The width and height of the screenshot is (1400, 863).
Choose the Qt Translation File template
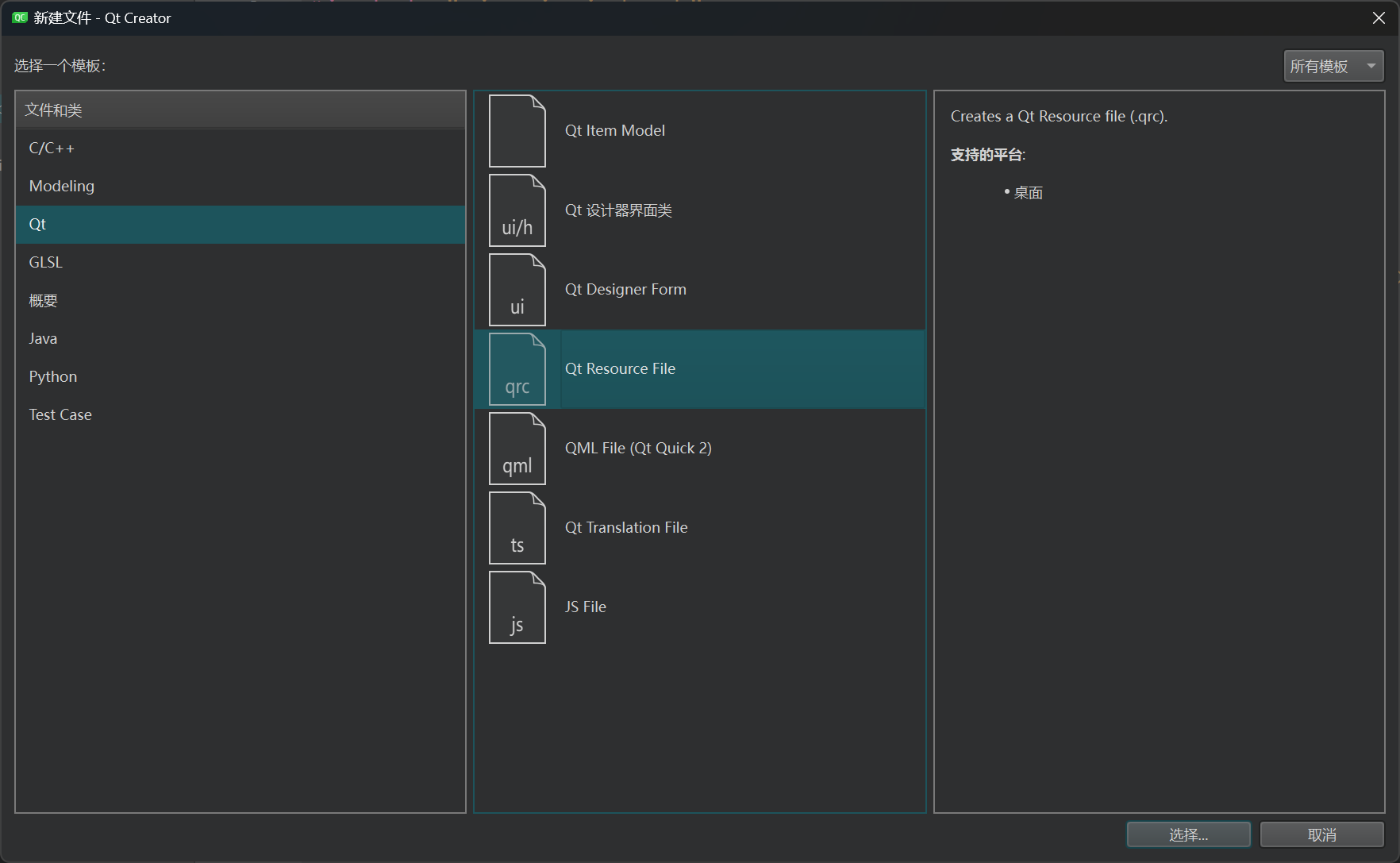tap(700, 528)
